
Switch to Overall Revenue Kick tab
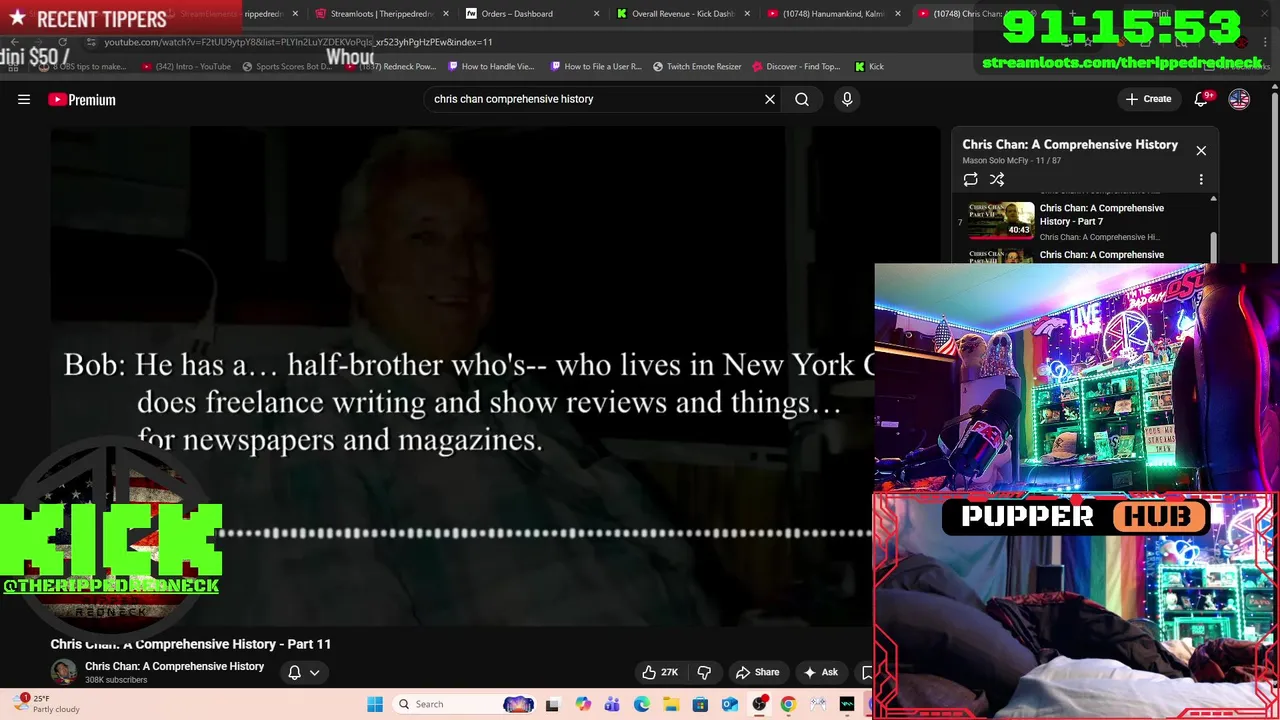(682, 14)
